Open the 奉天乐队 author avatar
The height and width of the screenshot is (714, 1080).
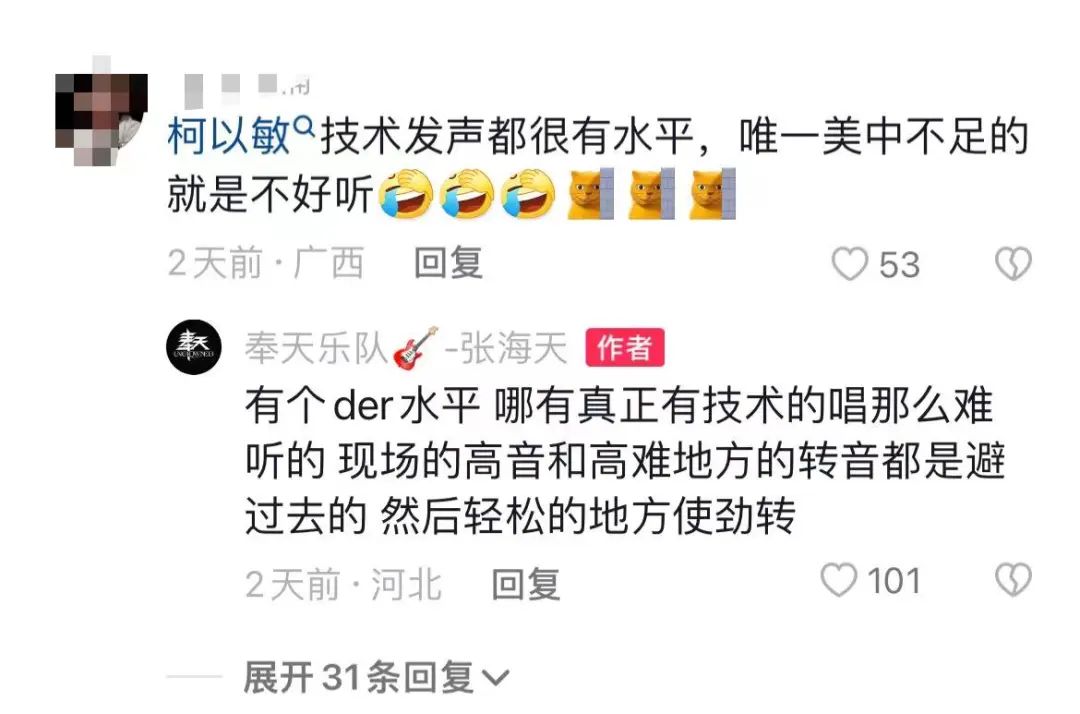tap(194, 347)
